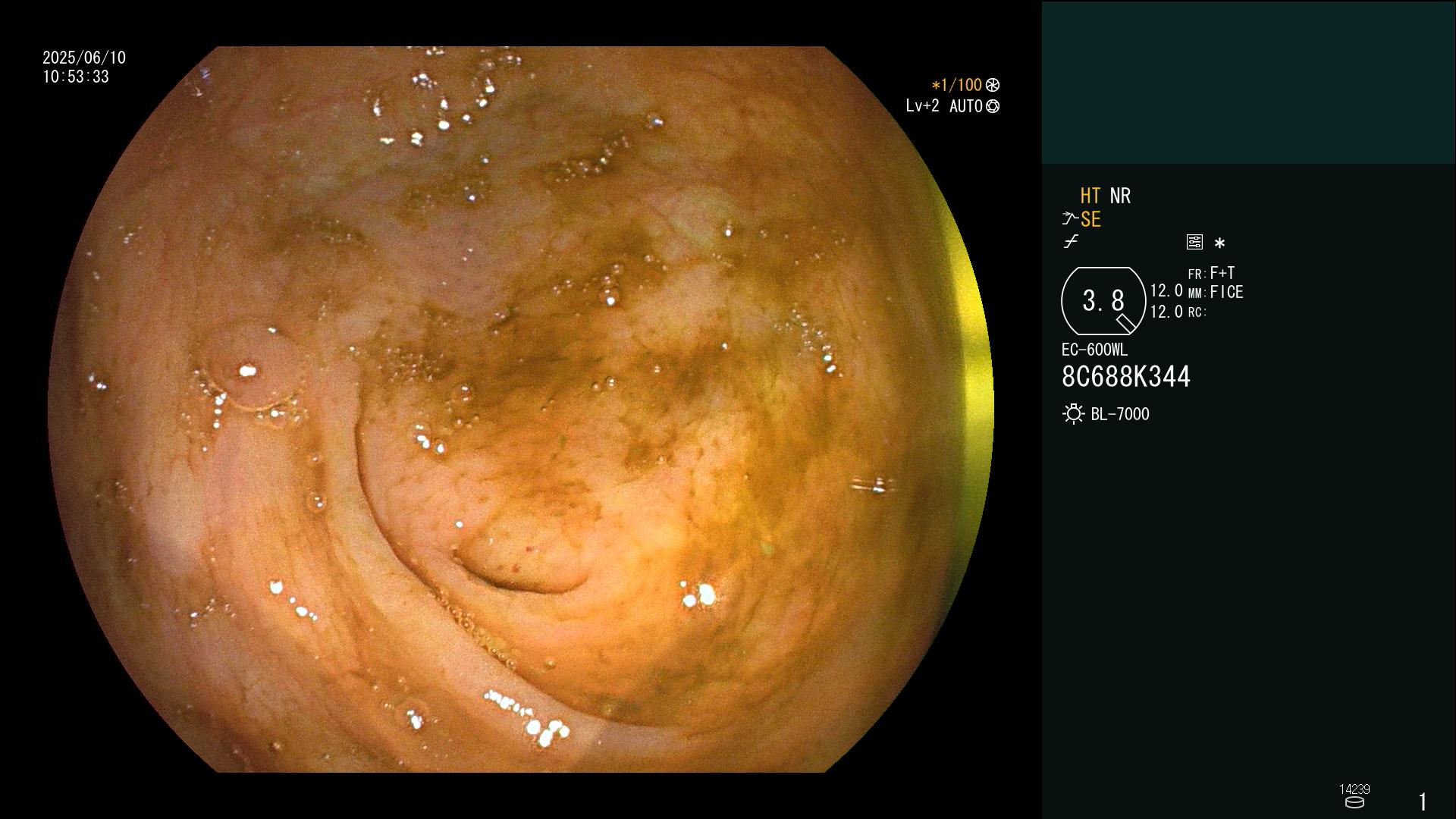Click the MM: FICE label
Image resolution: width=1456 pixels, height=819 pixels.
pos(1216,292)
